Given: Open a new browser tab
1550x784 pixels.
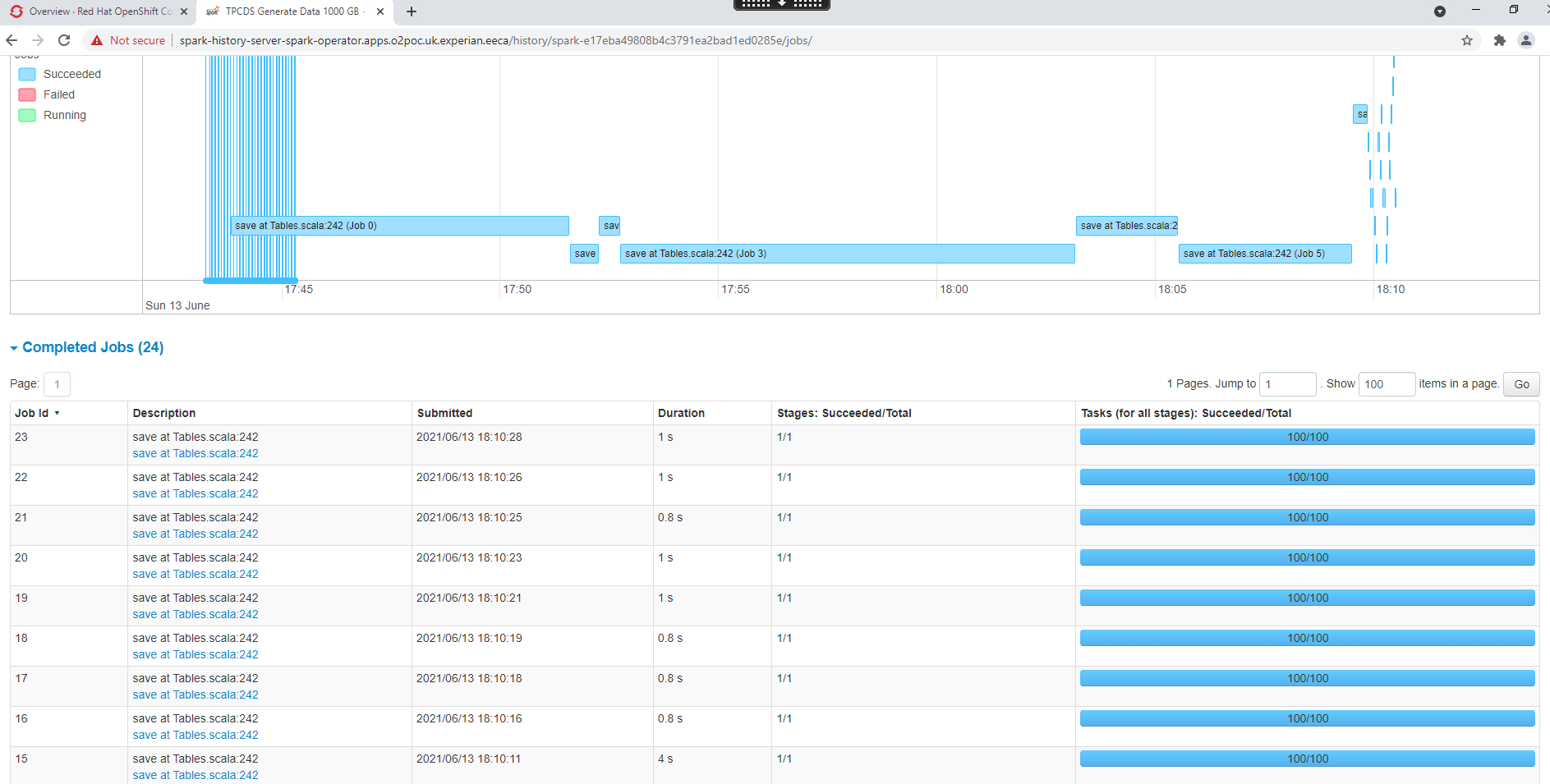Looking at the screenshot, I should pyautogui.click(x=411, y=11).
